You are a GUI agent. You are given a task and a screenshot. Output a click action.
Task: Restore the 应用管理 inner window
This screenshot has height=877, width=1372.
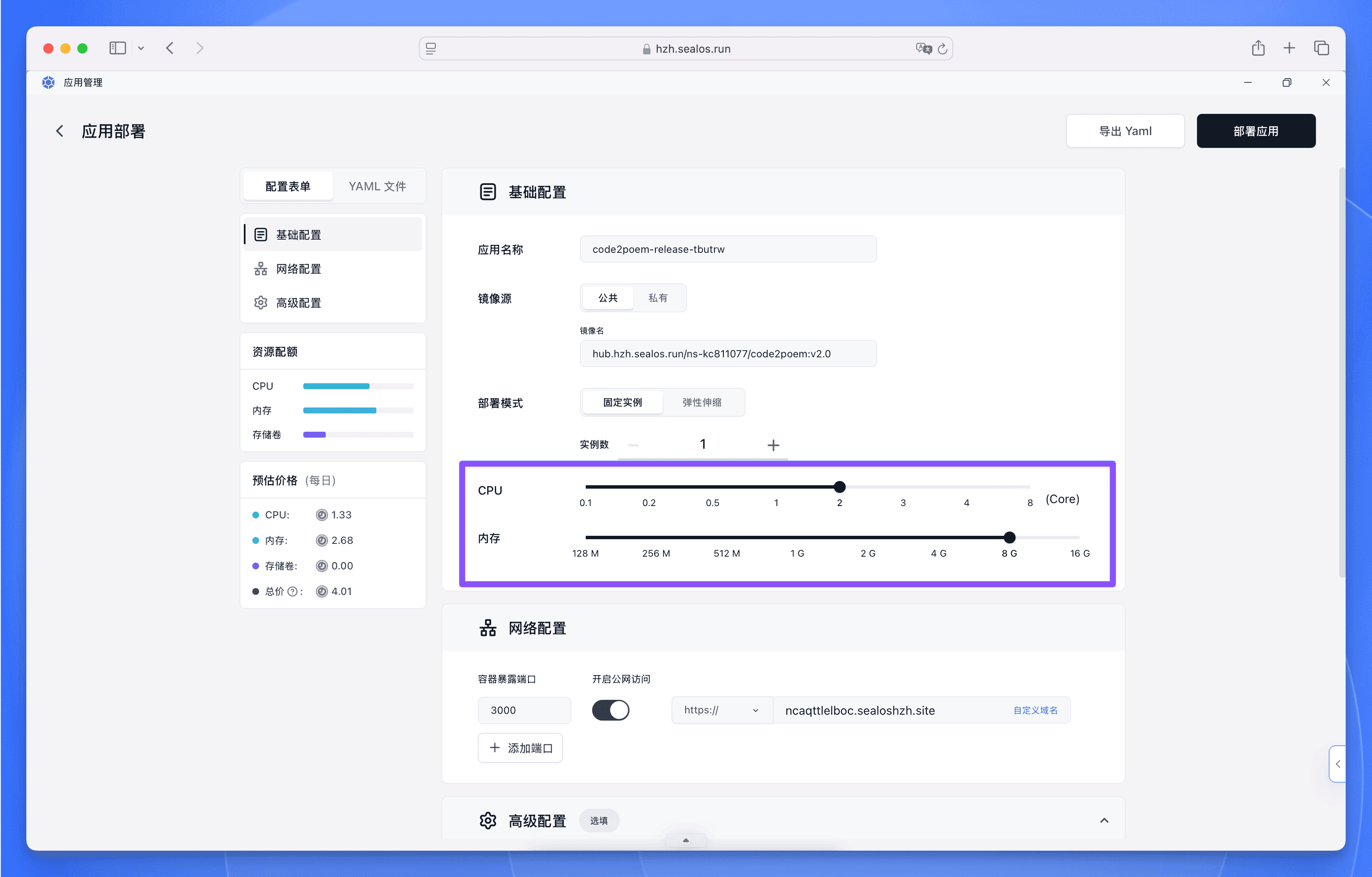pos(1287,82)
